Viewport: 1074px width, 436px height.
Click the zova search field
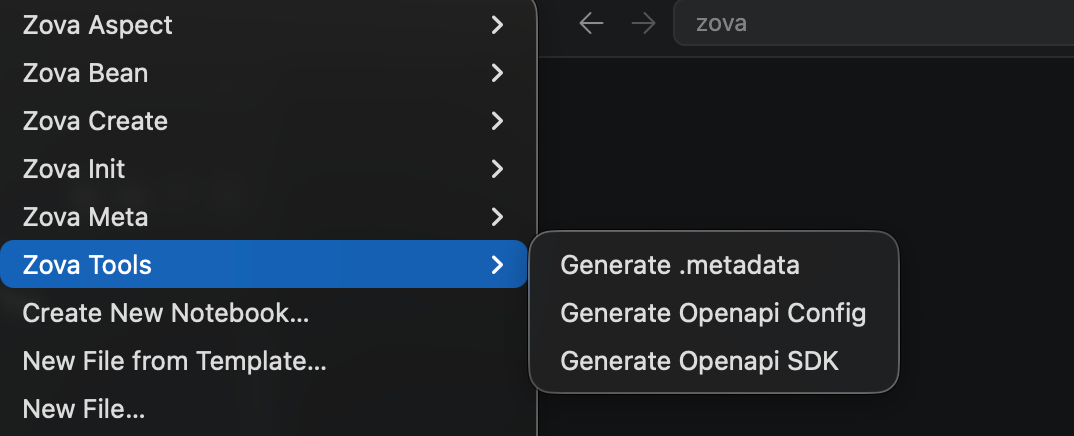870,24
